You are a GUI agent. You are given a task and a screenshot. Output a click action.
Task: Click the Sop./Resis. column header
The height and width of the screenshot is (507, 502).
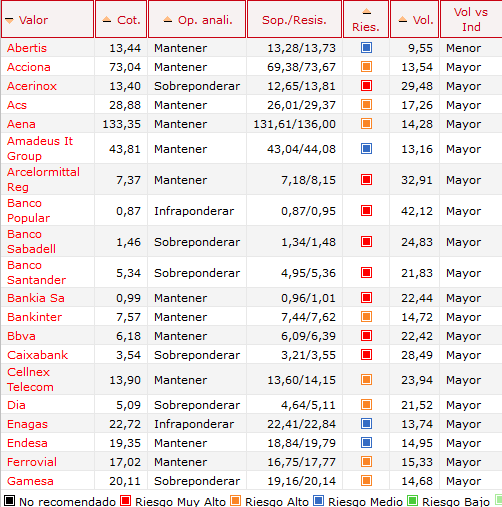[x=294, y=20]
